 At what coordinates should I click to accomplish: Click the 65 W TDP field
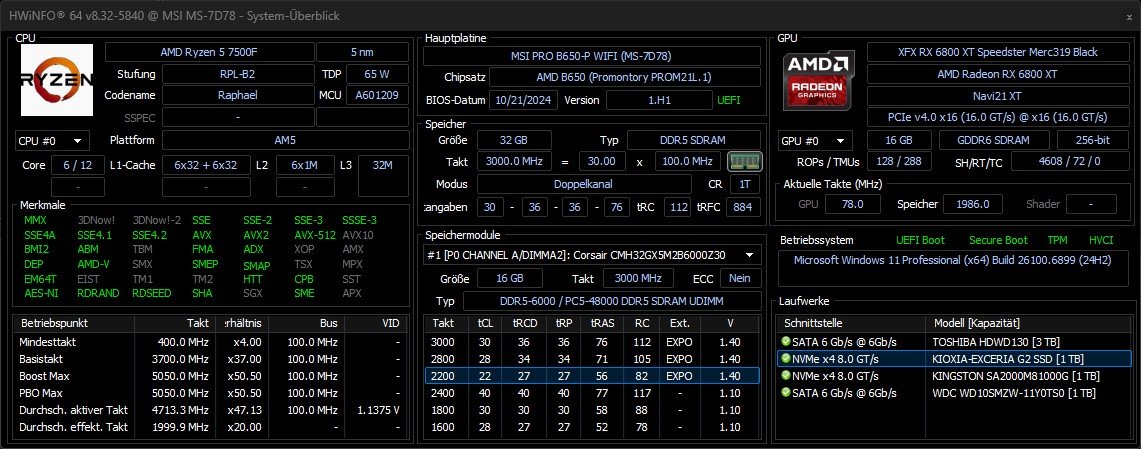[377, 74]
